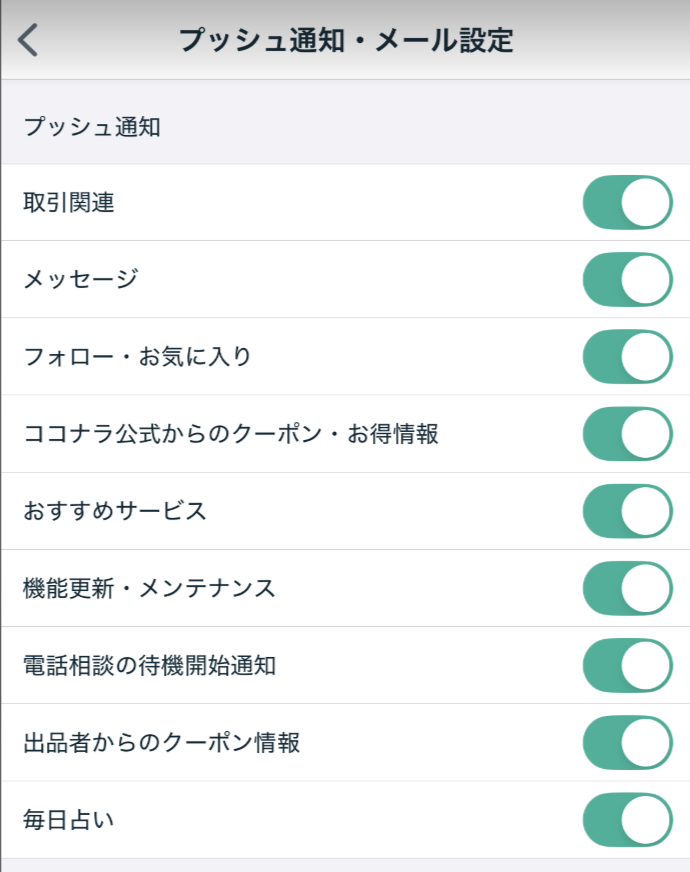Turn off 電話相談の待機開始通知 toggle

627,665
